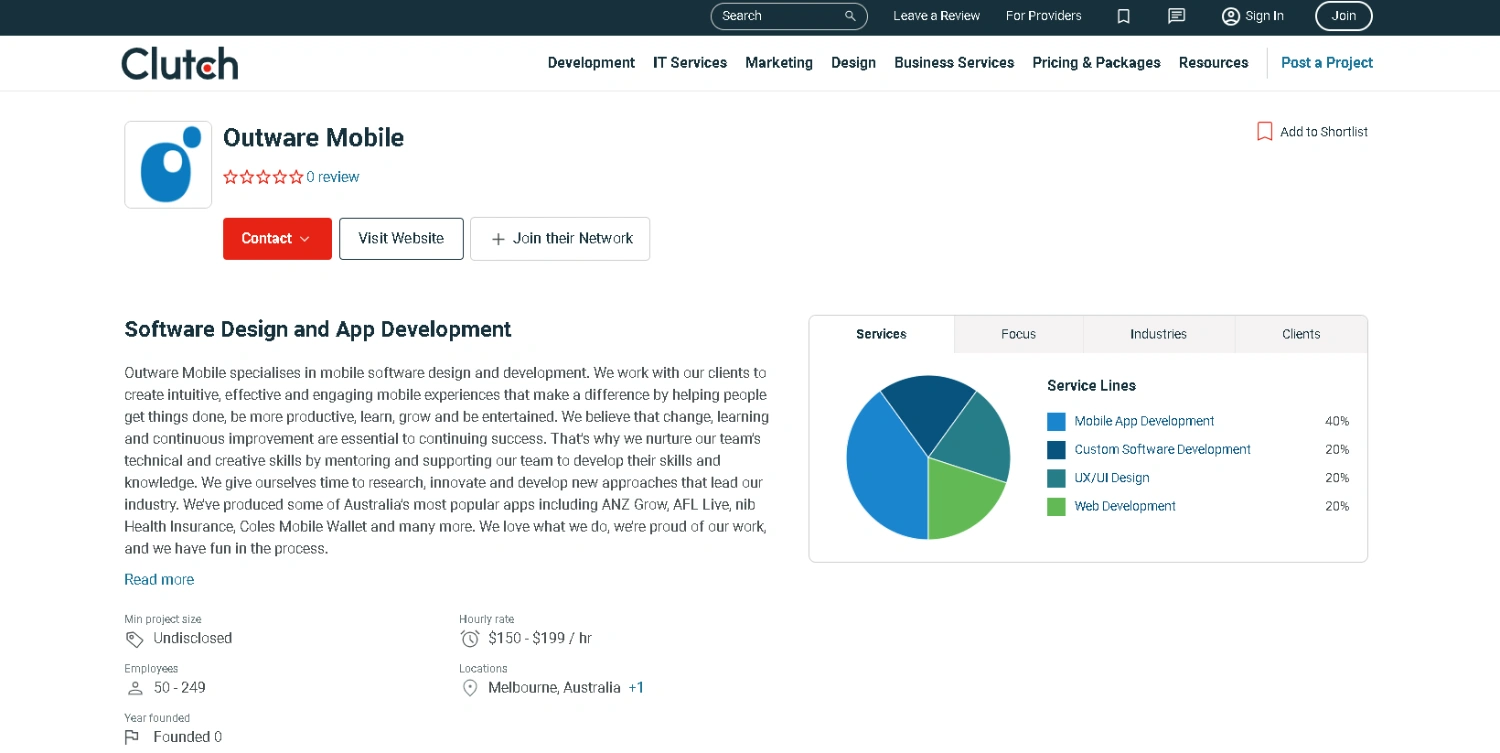Open the IT Services menu
The height and width of the screenshot is (753, 1500).
[690, 63]
